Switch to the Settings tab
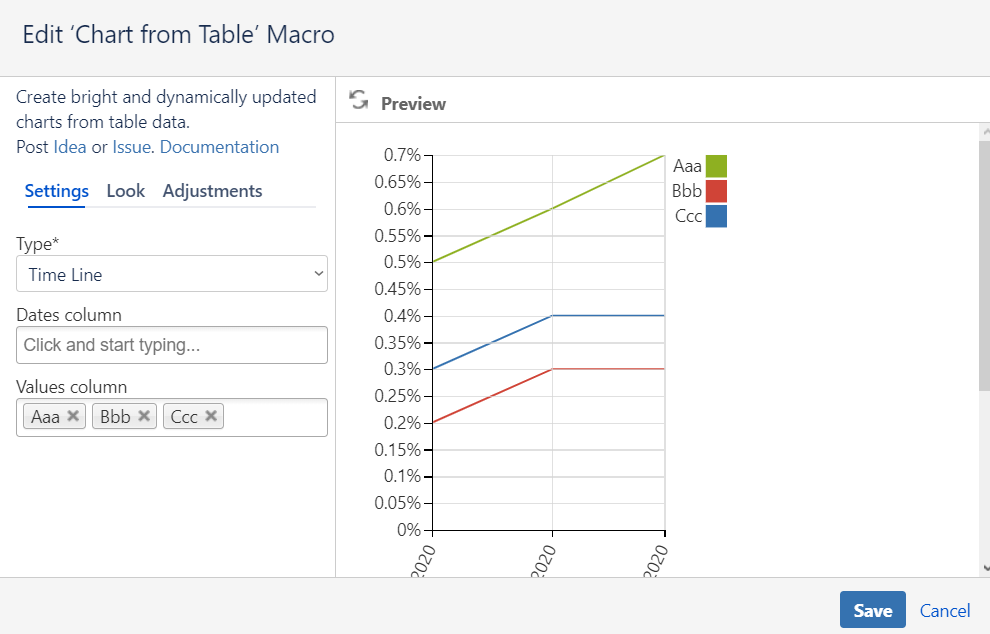The height and width of the screenshot is (634, 990). click(56, 191)
